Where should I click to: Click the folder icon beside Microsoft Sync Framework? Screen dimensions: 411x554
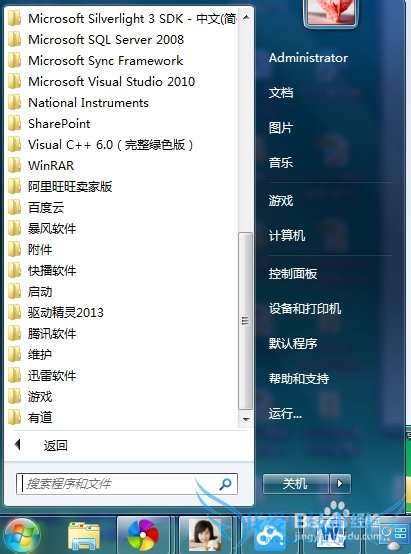(x=14, y=60)
